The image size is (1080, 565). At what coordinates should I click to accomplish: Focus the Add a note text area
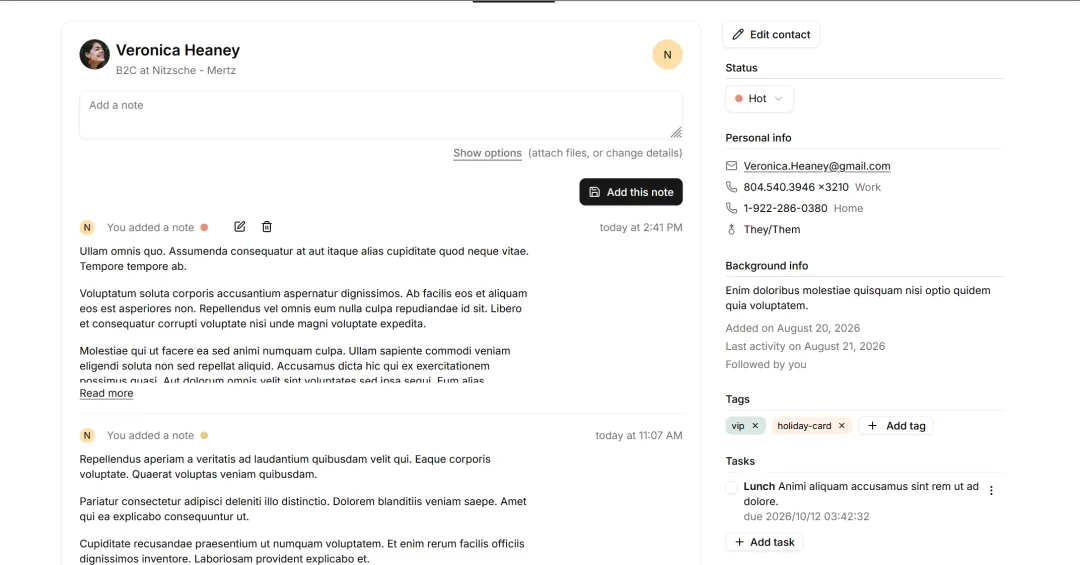(x=381, y=115)
